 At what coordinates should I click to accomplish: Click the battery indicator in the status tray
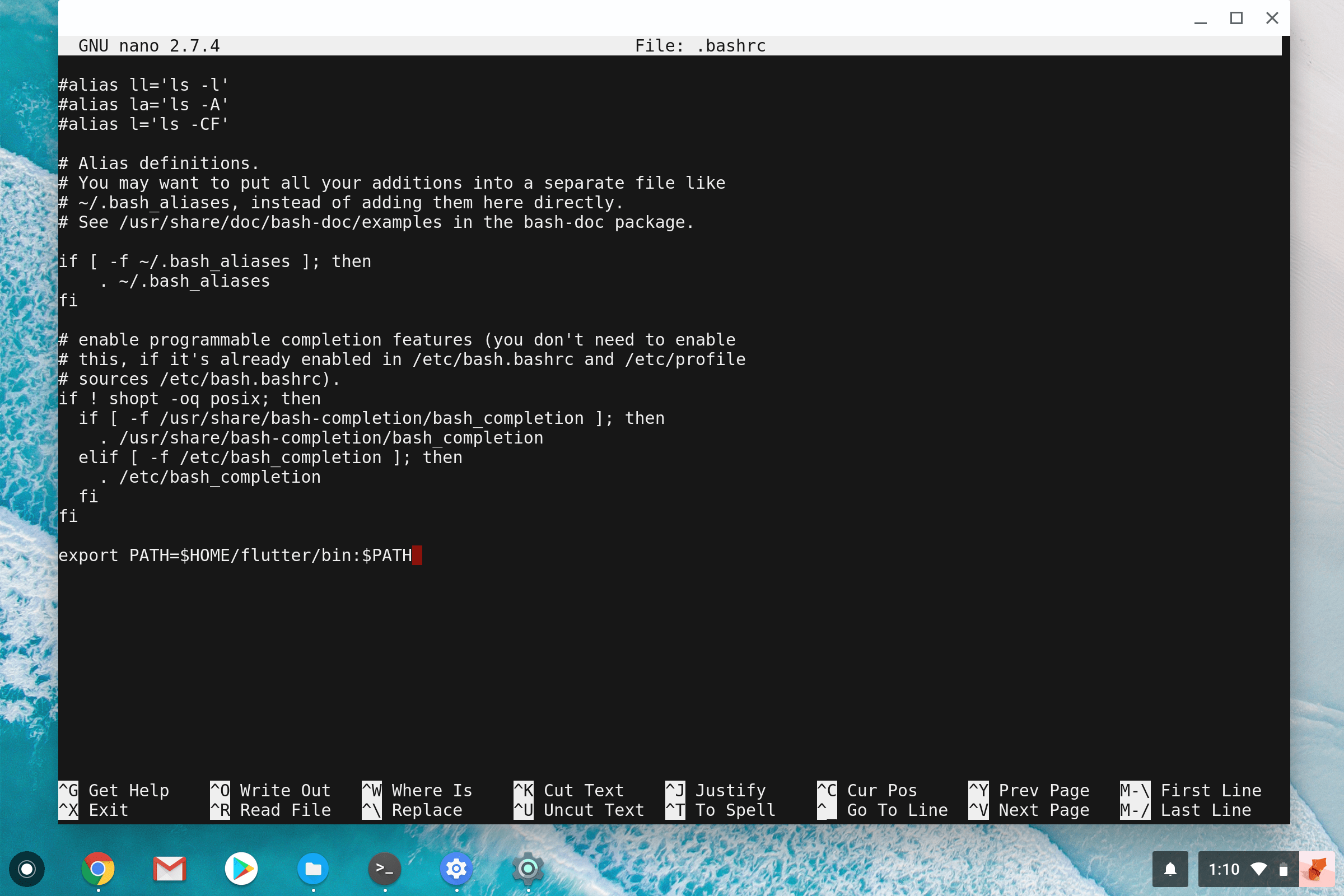(1283, 869)
